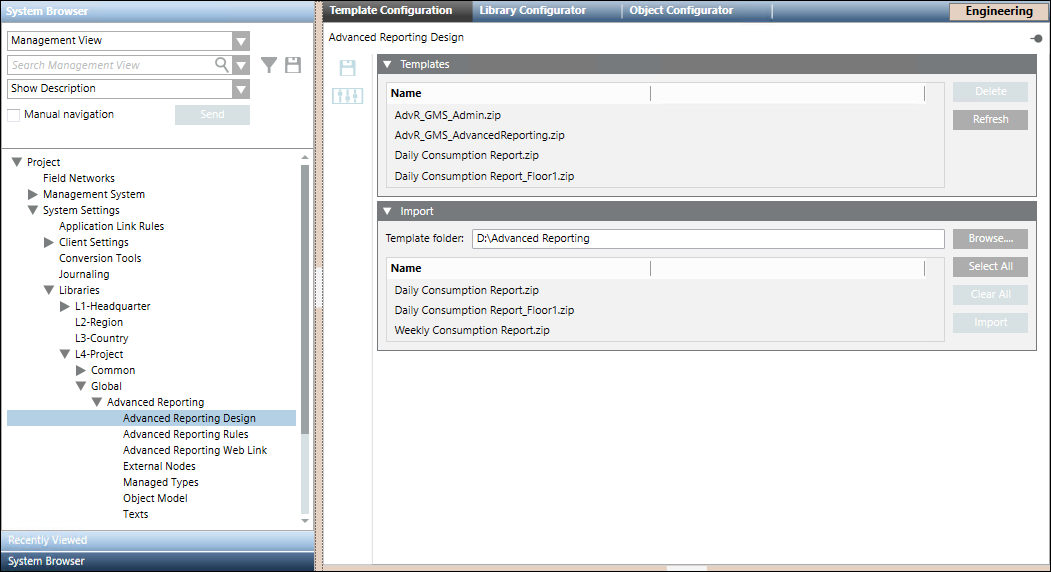Click the save icon beside the search filter
This screenshot has width=1051, height=572.
(293, 65)
